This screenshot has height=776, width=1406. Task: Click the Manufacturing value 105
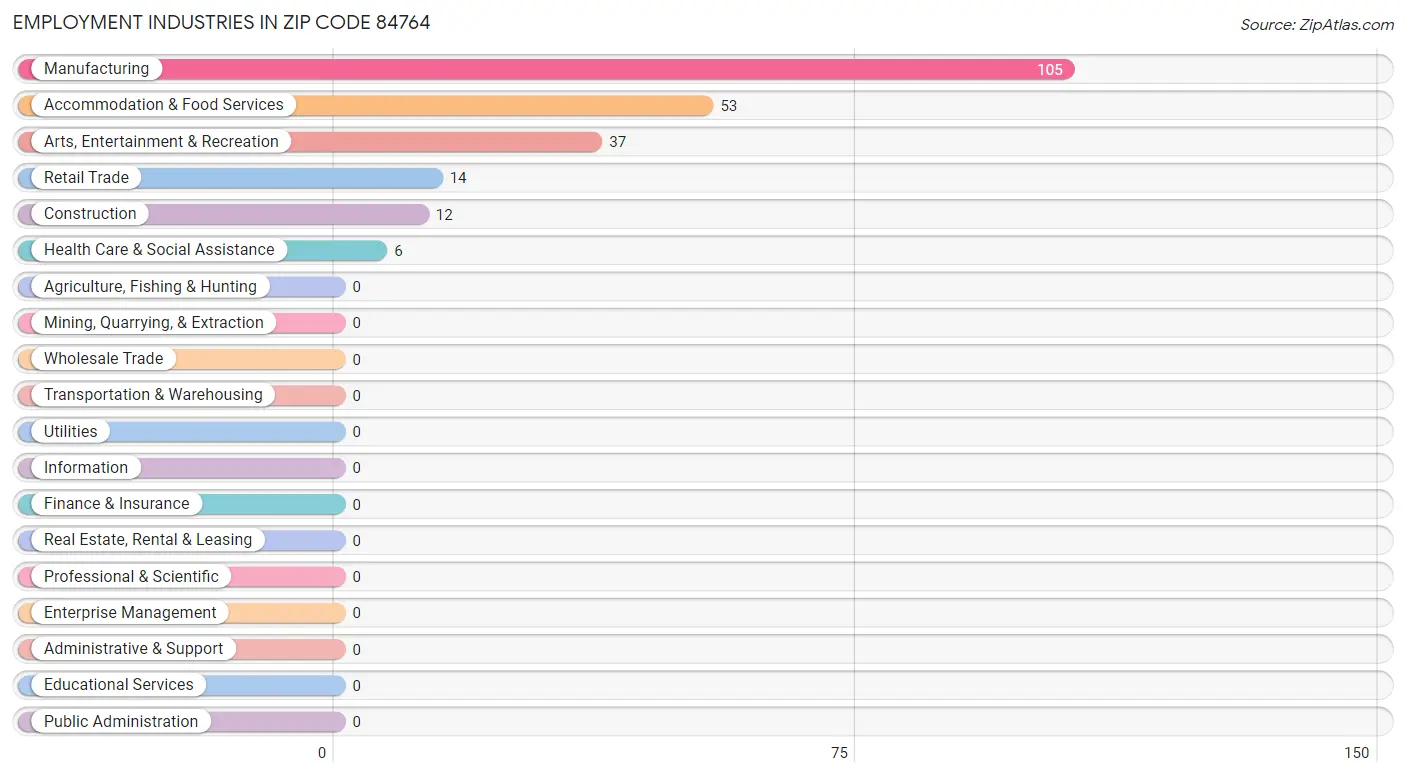coord(1050,70)
